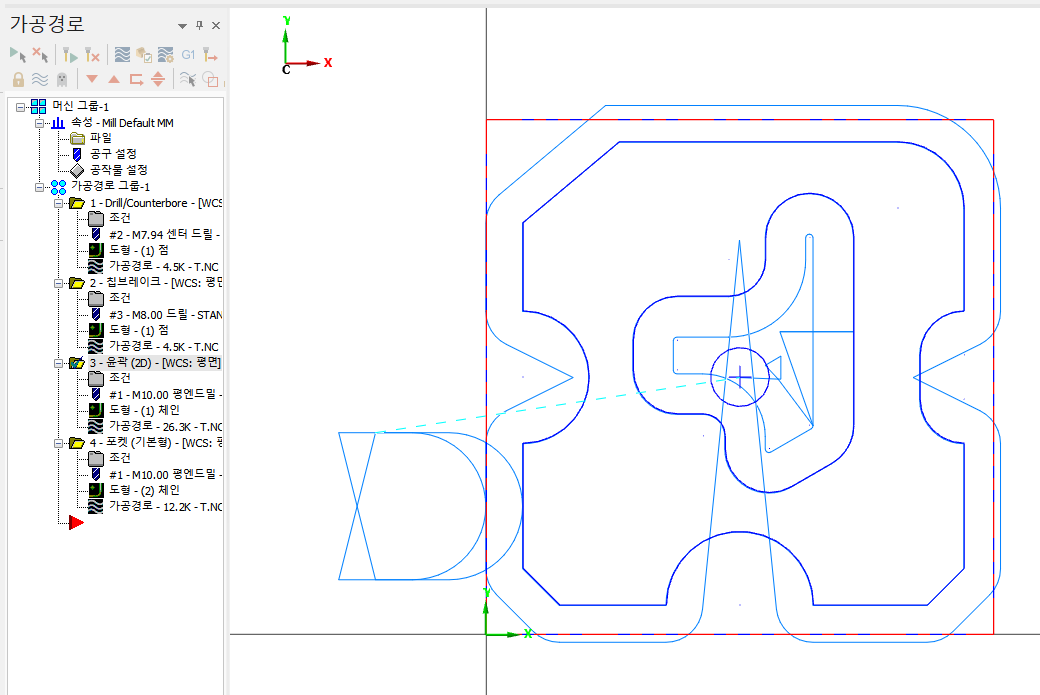Open 도형 - (1) 체인 geometry
The height and width of the screenshot is (695, 1040).
coord(145,410)
